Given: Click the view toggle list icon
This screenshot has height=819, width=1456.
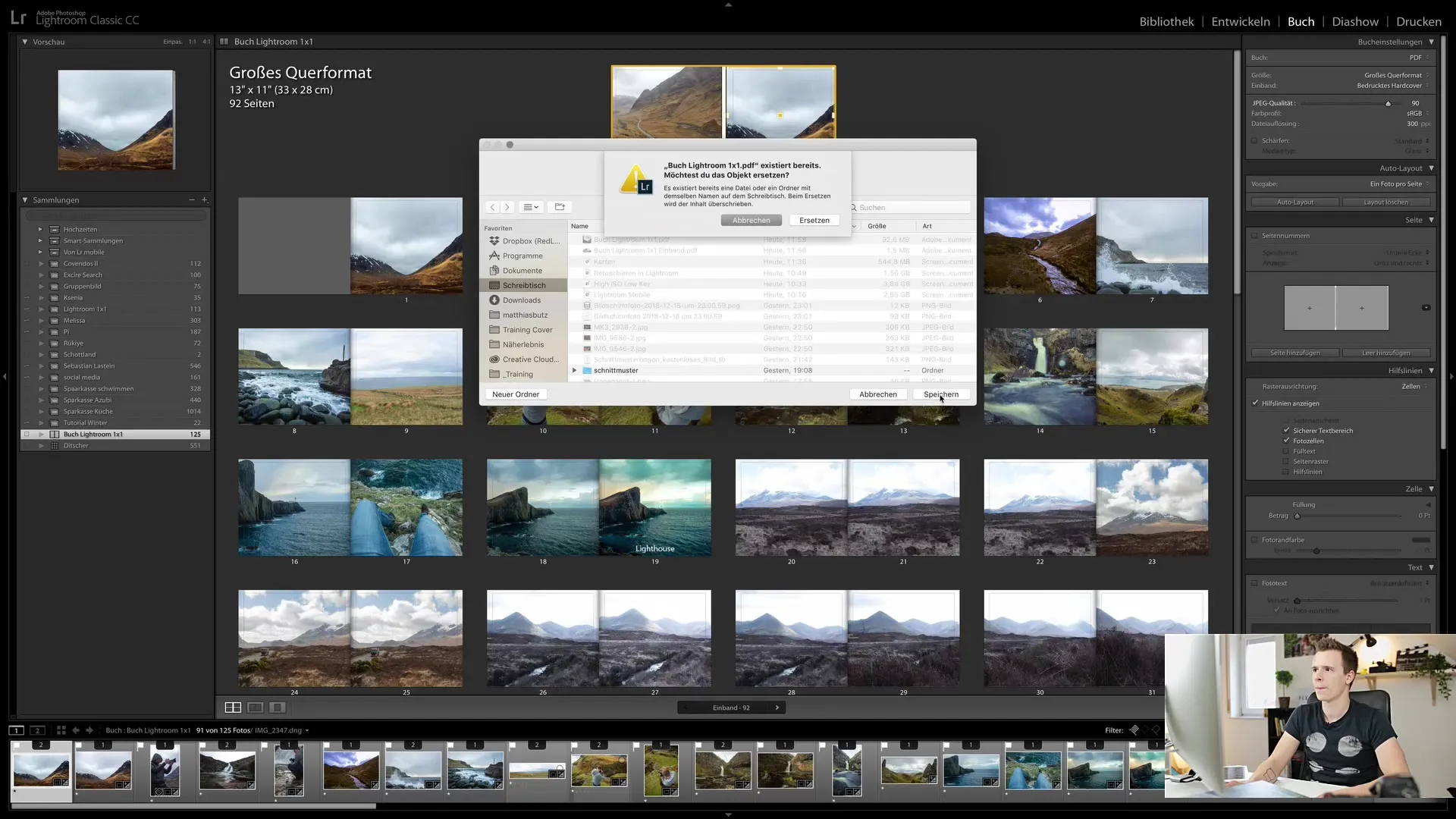Looking at the screenshot, I should pyautogui.click(x=531, y=207).
